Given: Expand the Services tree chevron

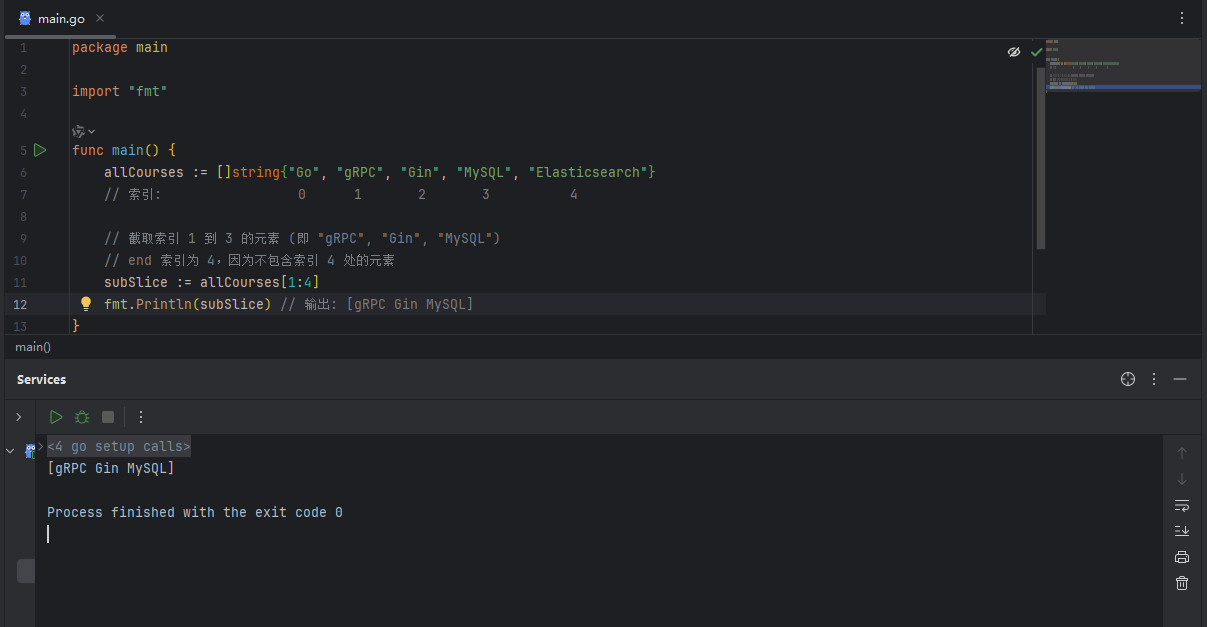Looking at the screenshot, I should [x=18, y=417].
